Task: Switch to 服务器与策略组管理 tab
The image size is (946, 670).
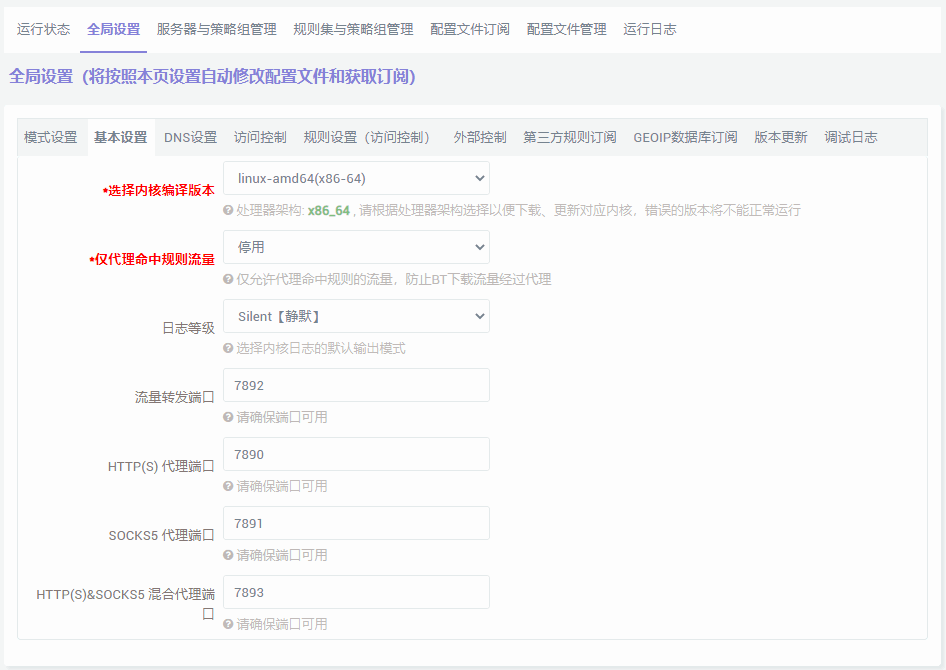Action: (x=216, y=29)
